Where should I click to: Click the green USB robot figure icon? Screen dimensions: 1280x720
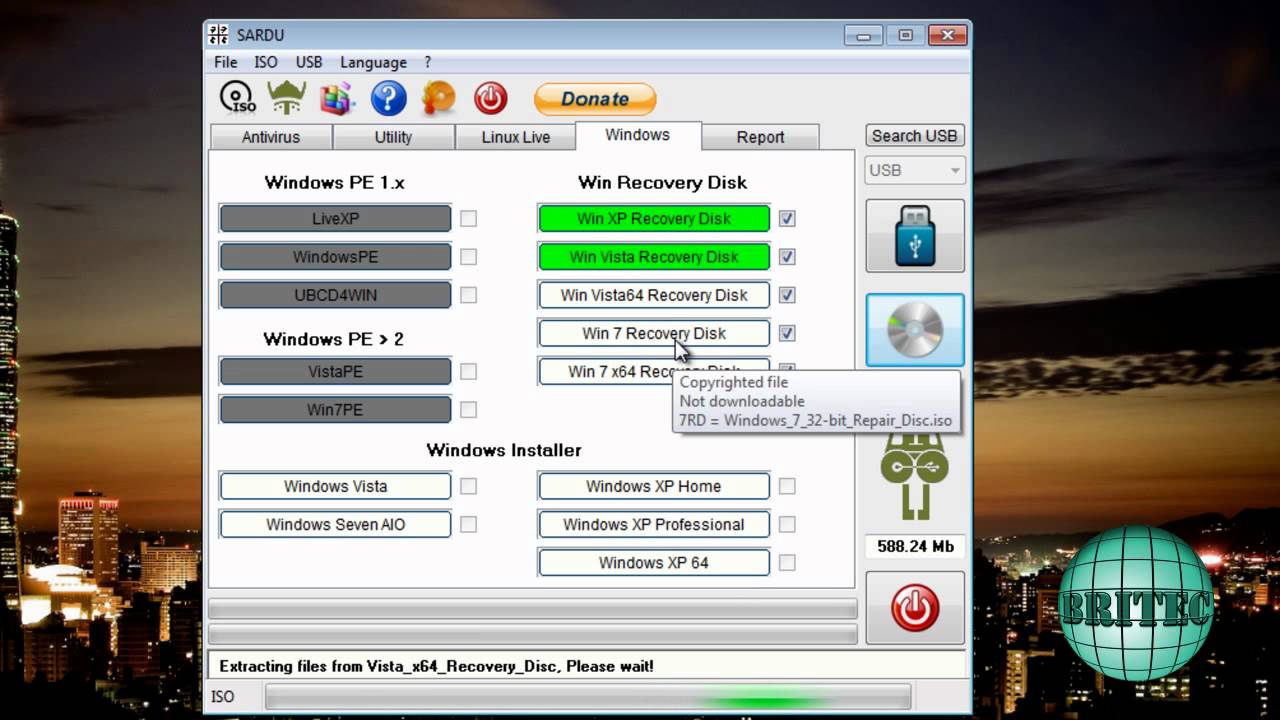tap(915, 476)
